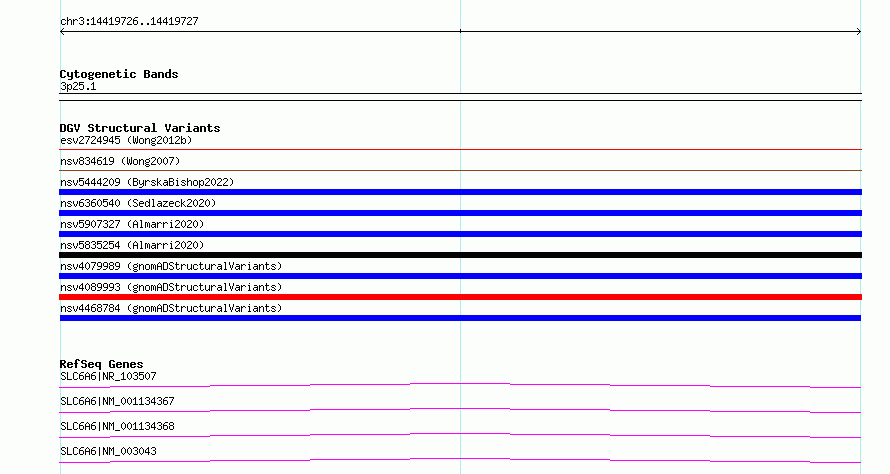The height and width of the screenshot is (474, 890).
Task: Select the thick red bar under nsv4089993
Action: (x=460, y=297)
